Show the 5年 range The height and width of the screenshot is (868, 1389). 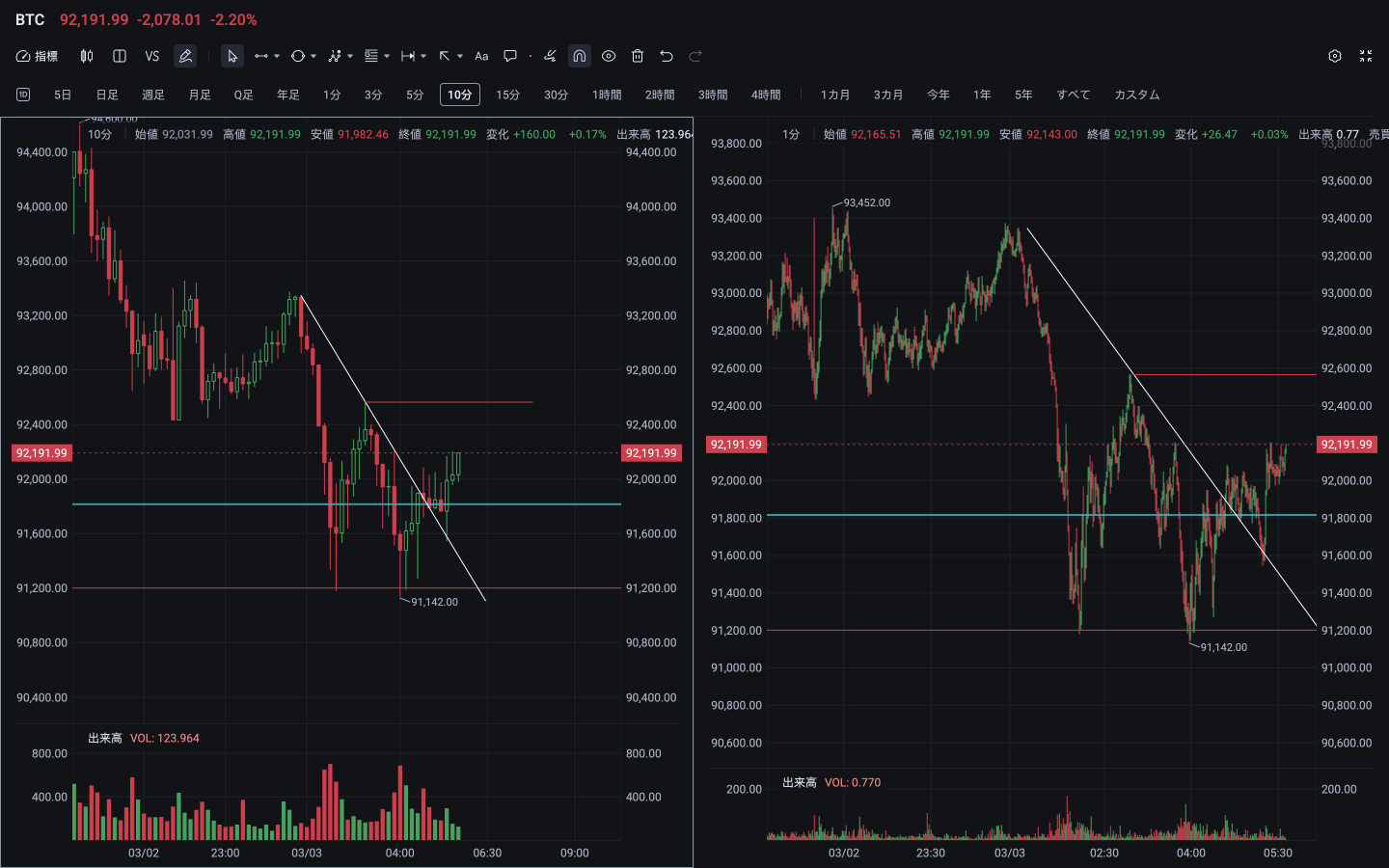1023,95
